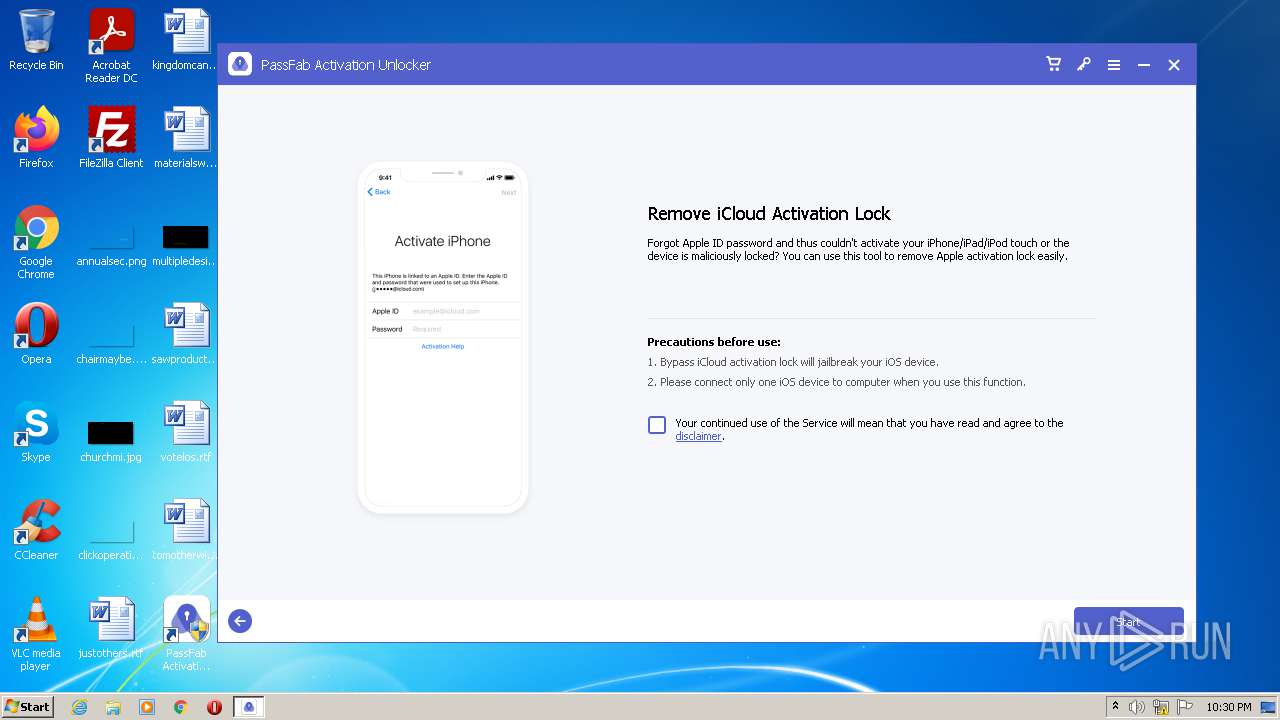The width and height of the screenshot is (1280, 720).
Task: Close the PassFab Activation Unlocker window
Action: pos(1174,65)
